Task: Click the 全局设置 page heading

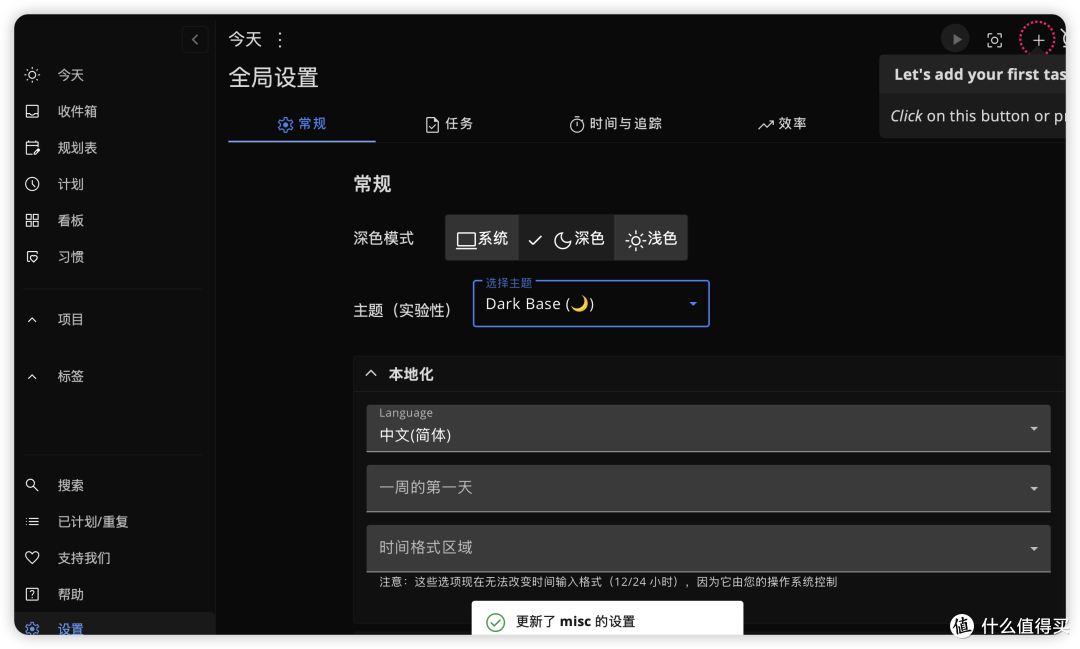Action: pyautogui.click(x=273, y=77)
